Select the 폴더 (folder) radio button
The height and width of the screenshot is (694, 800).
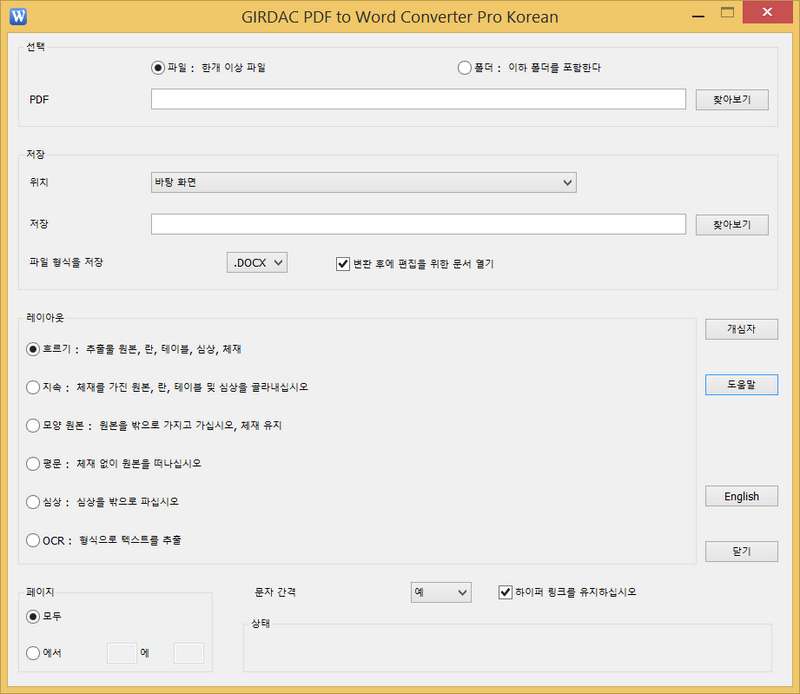click(x=464, y=68)
